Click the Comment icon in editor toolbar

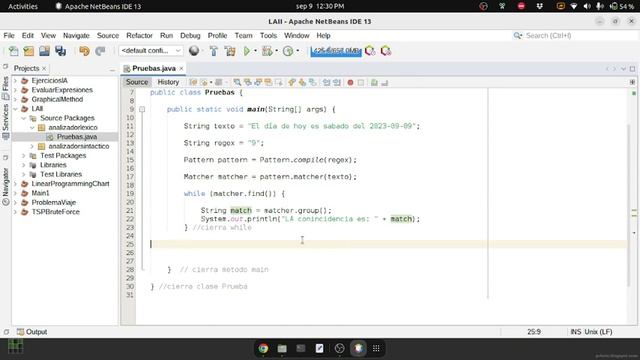(x=374, y=82)
